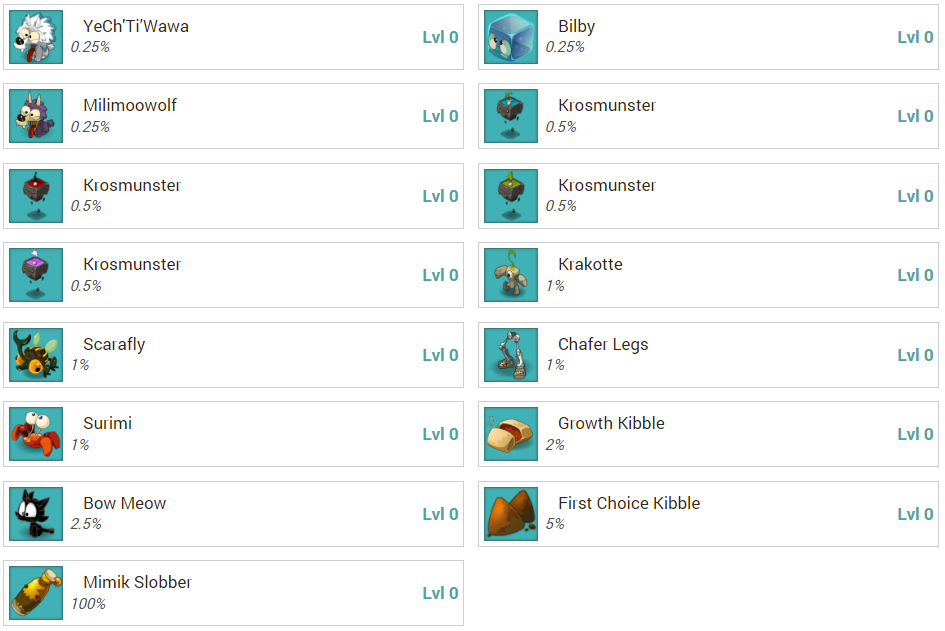Image resolution: width=945 pixels, height=631 pixels.
Task: Open the Scarafly name link
Action: click(x=114, y=345)
